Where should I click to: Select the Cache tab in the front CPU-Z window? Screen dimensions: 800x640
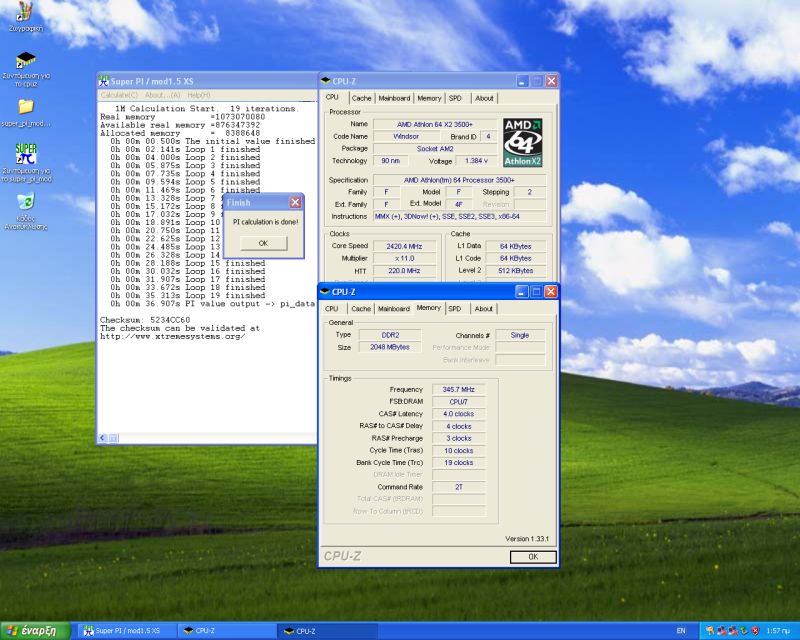pos(361,309)
